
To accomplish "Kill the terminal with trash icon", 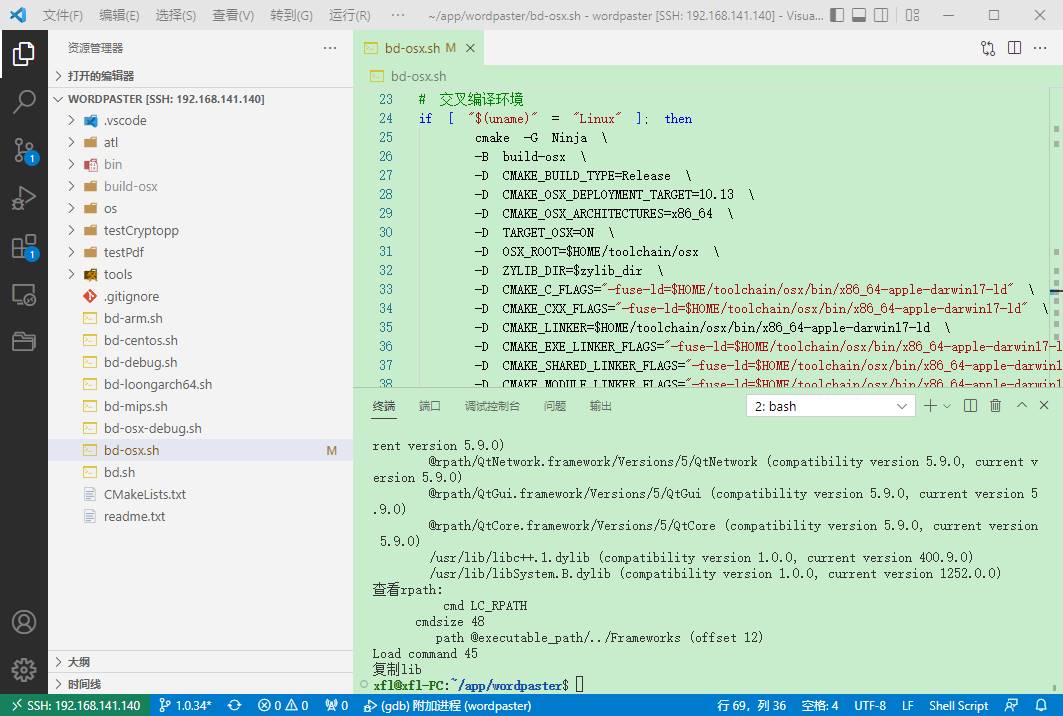I will [995, 405].
